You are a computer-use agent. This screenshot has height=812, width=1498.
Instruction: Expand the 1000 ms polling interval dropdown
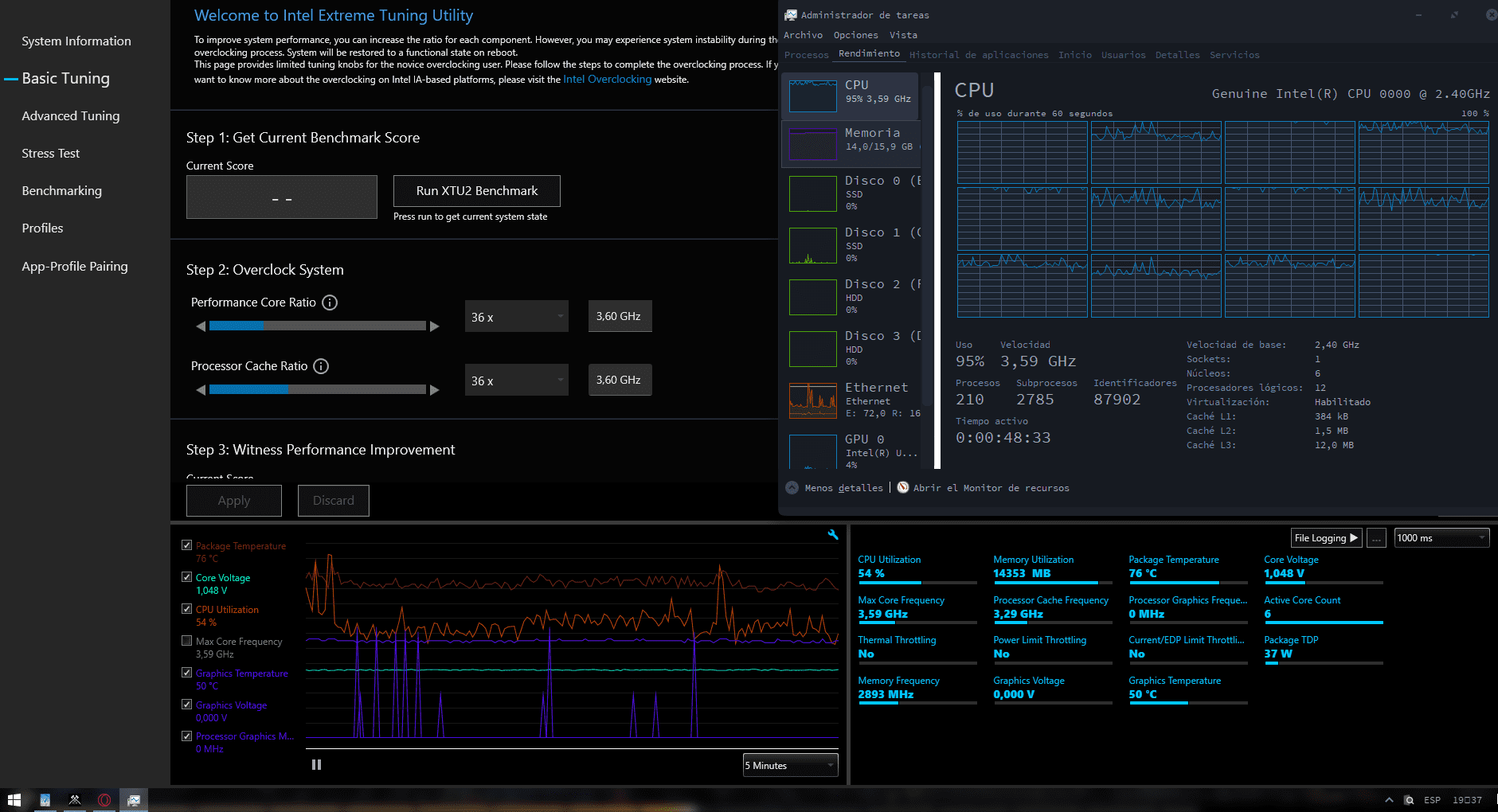1441,538
